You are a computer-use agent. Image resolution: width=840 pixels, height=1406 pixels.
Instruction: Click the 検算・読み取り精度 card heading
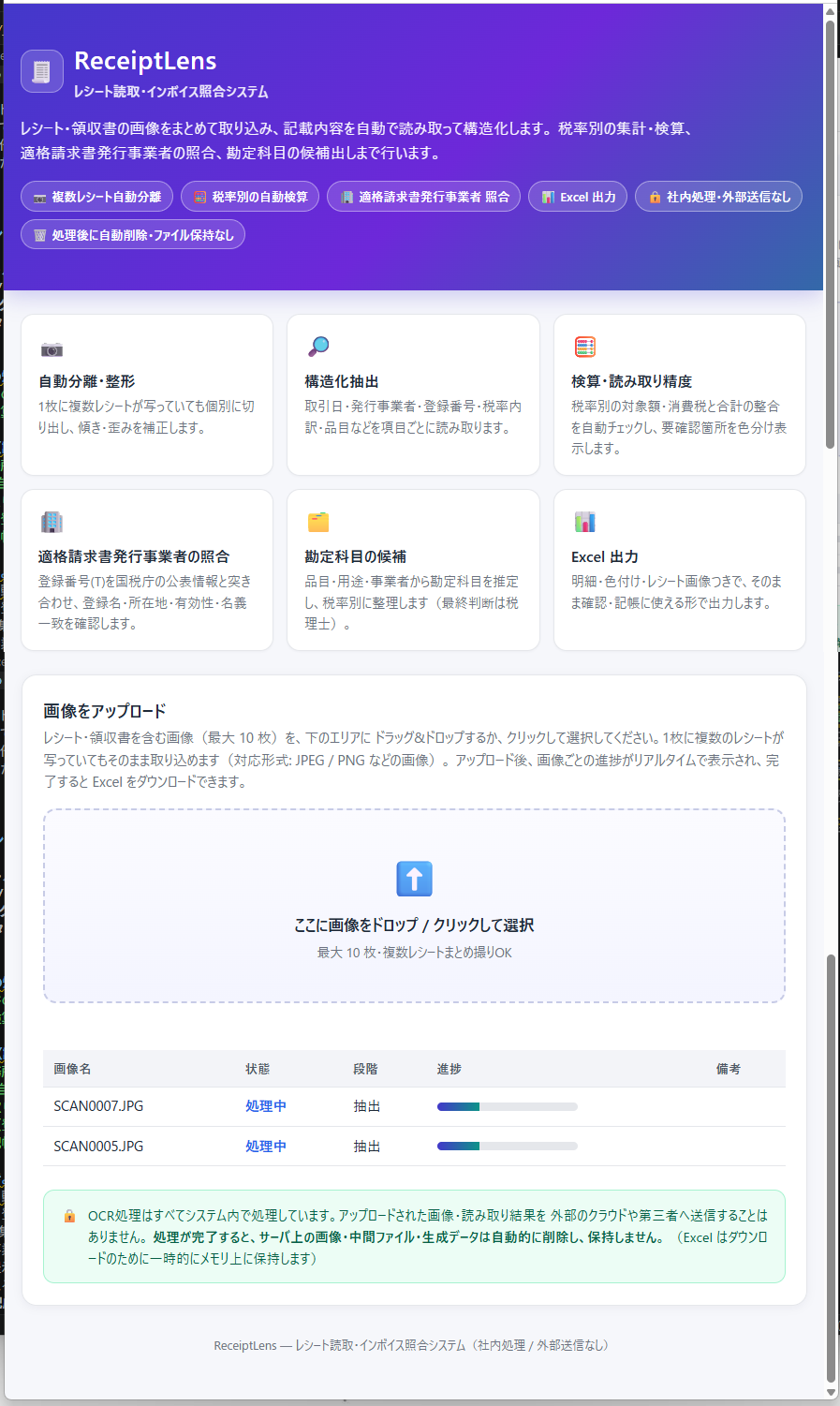[632, 381]
